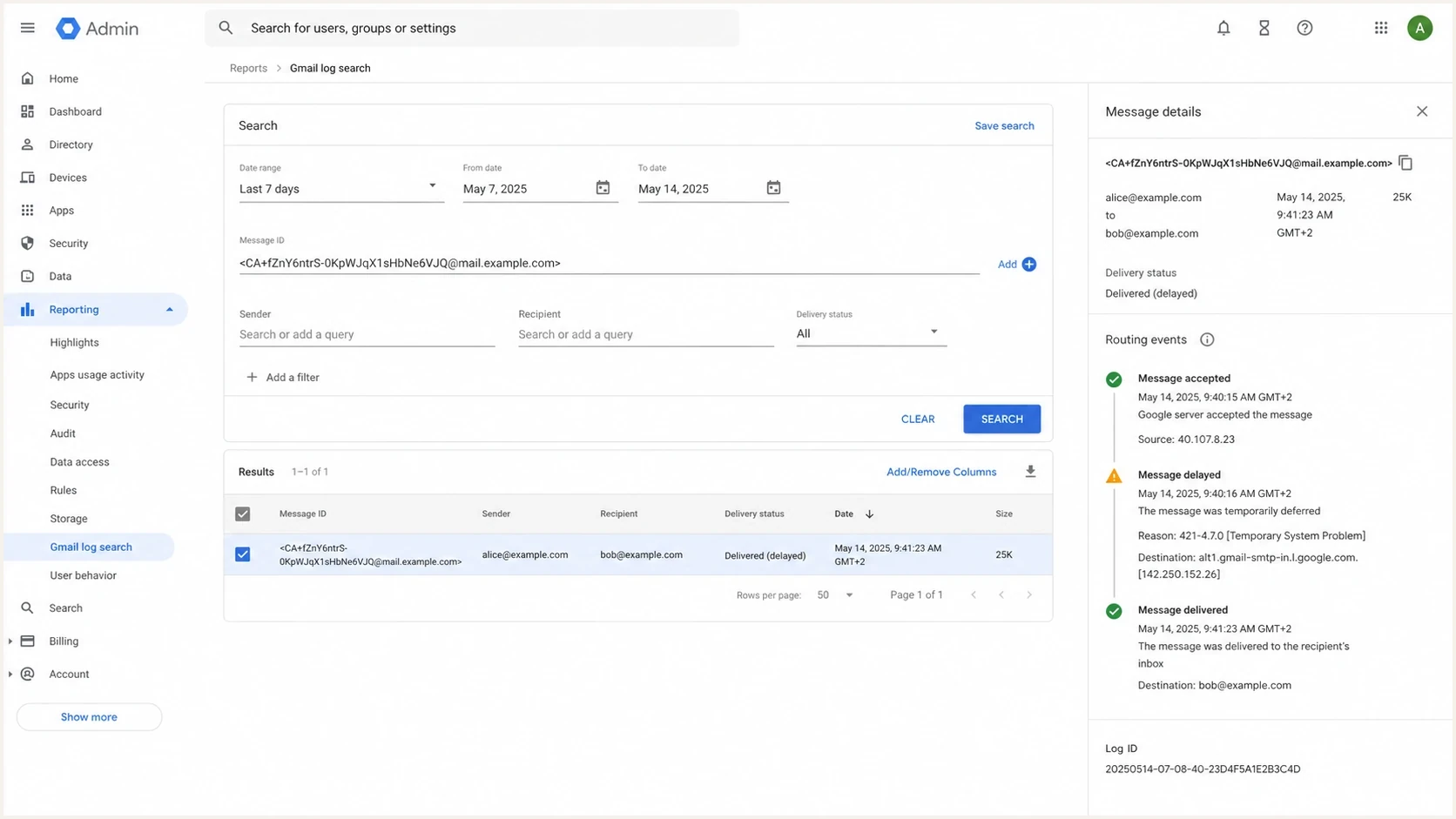
Task: Open the Audit report
Action: point(63,433)
